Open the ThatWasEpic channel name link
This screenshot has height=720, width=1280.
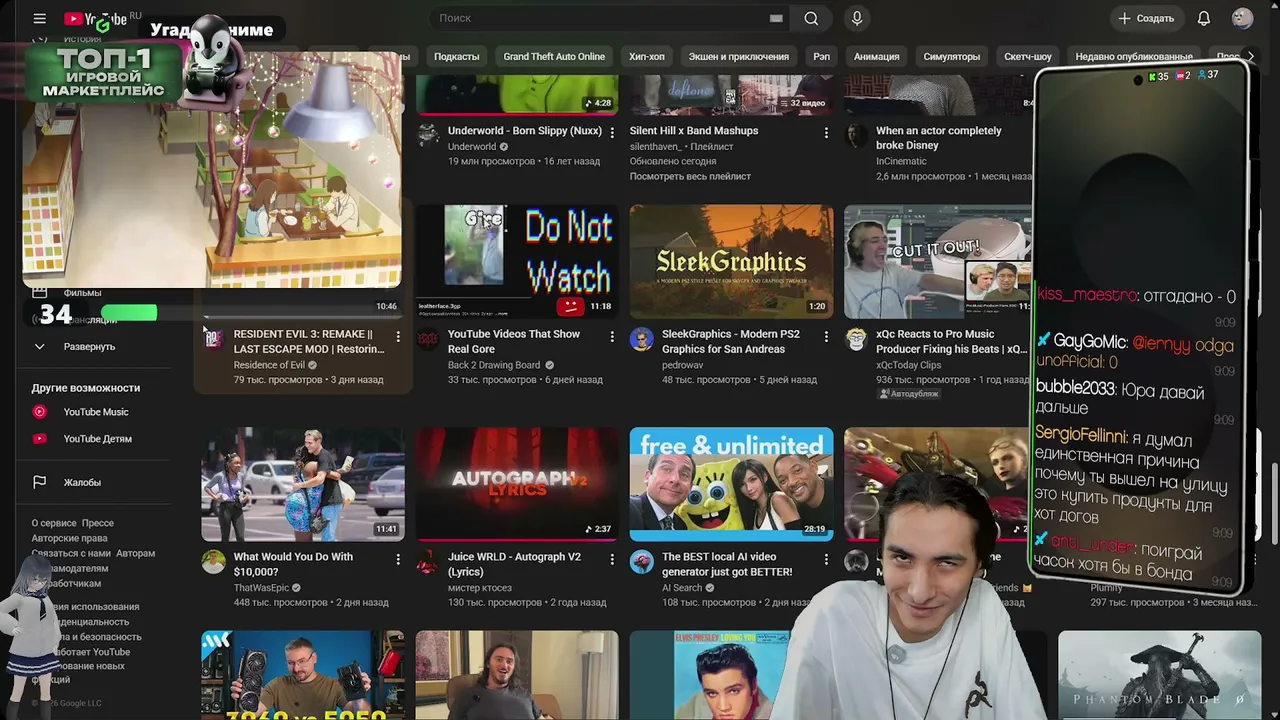click(261, 588)
